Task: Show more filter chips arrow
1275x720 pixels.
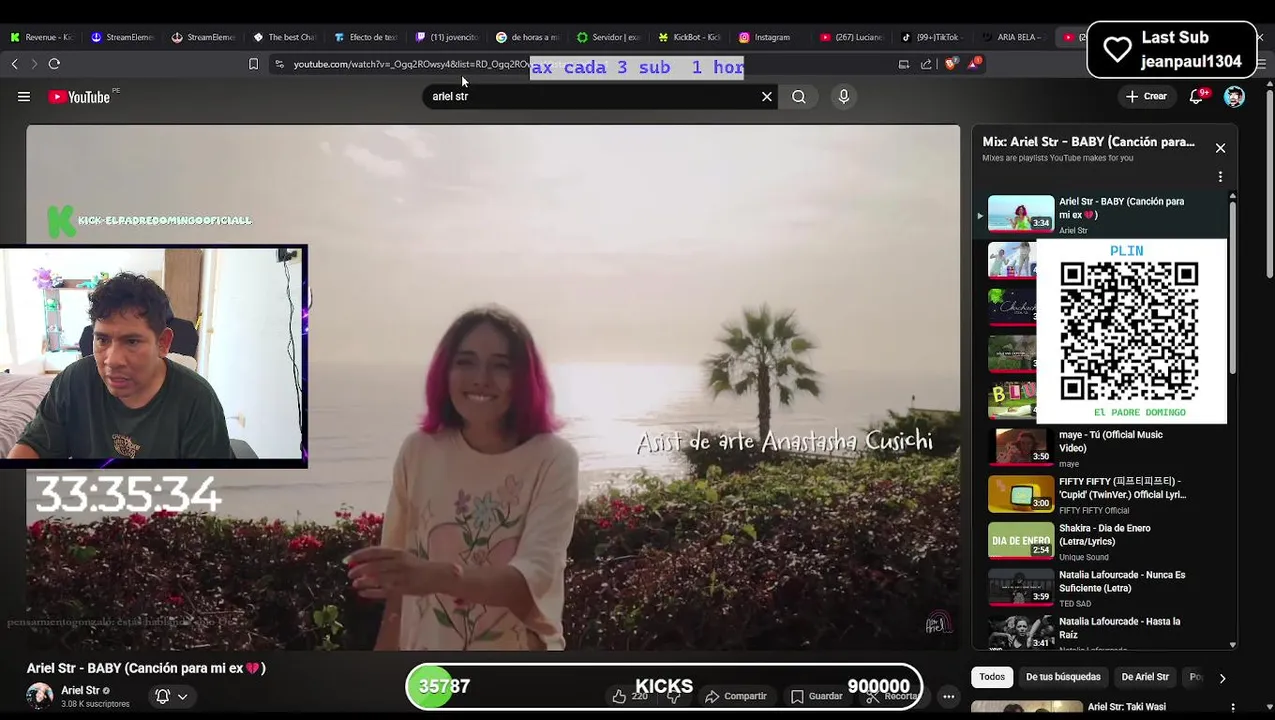Action: tap(1222, 678)
